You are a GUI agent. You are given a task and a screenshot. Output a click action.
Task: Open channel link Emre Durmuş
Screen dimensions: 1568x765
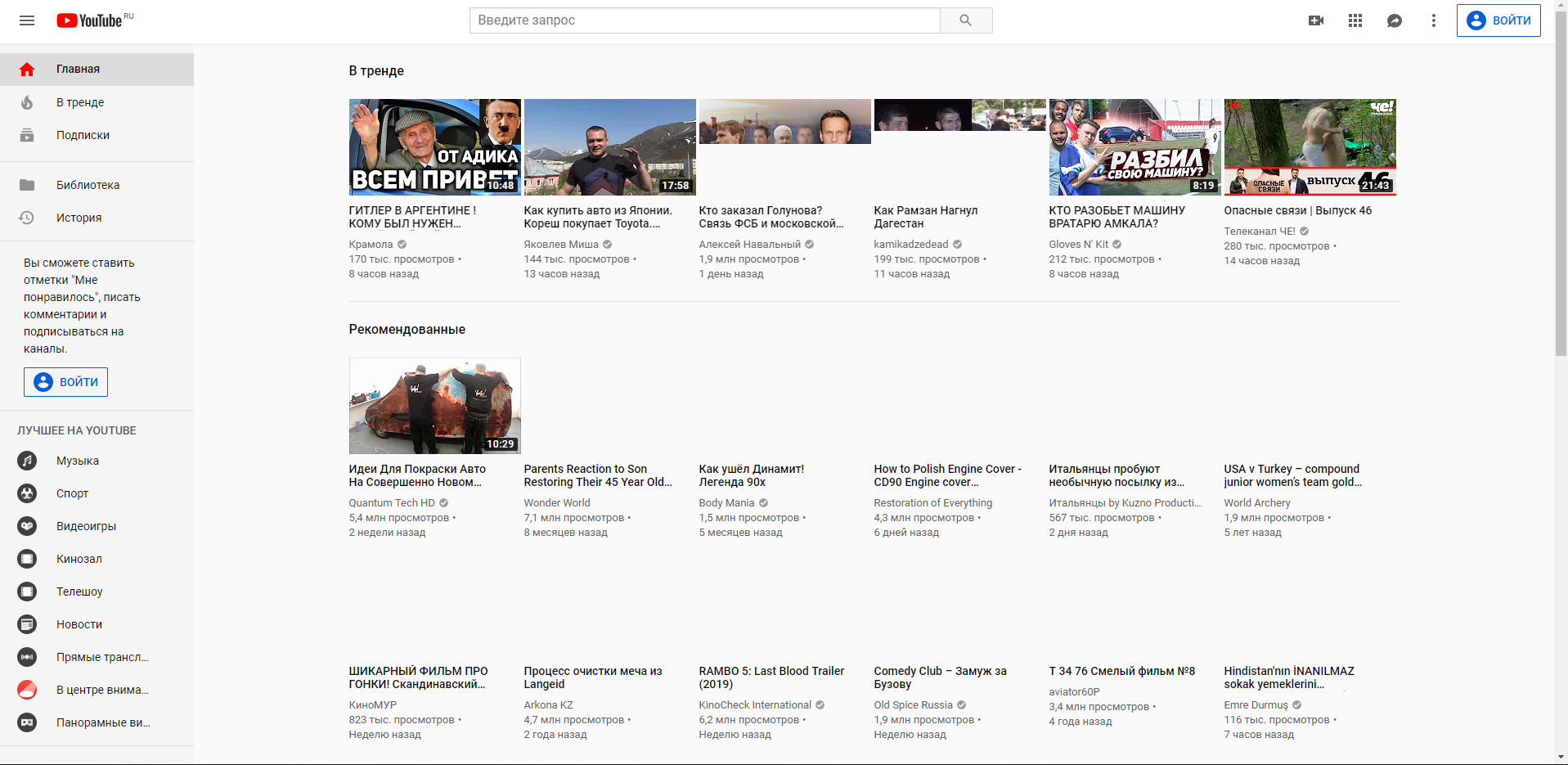click(x=1256, y=705)
